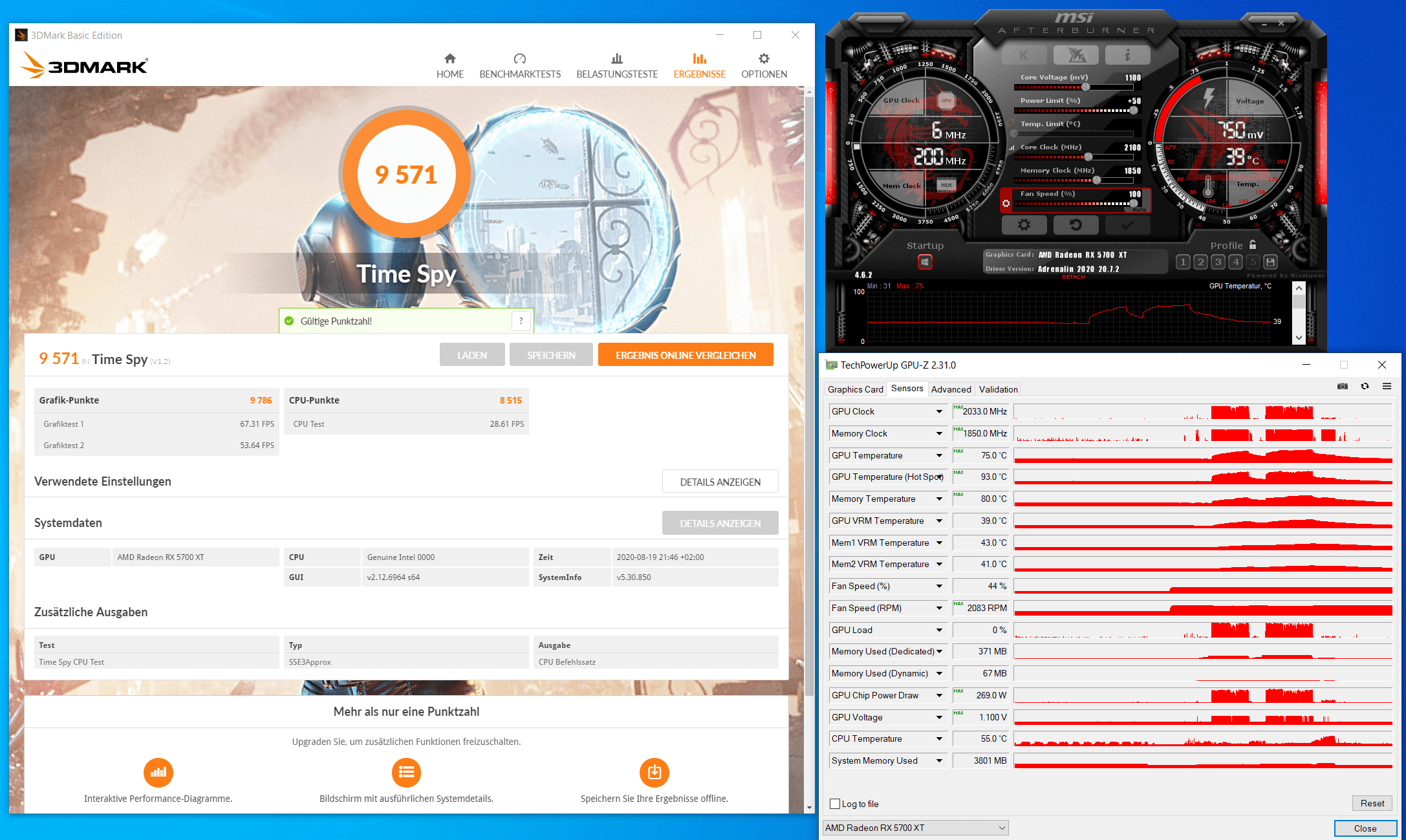Viewport: 1406px width, 840px height.
Task: Open Afterburner settings gear button
Action: 1024,225
